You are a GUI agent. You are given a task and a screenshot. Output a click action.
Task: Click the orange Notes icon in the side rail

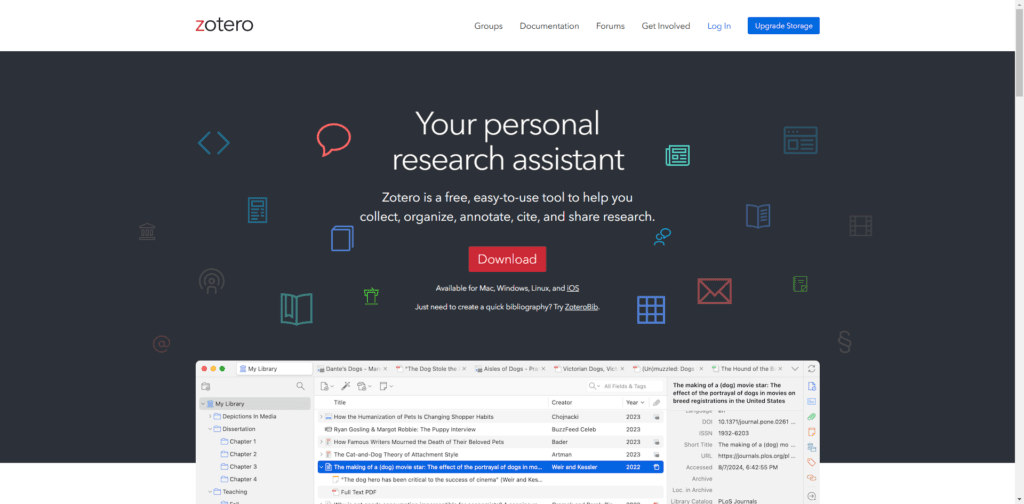click(812, 432)
